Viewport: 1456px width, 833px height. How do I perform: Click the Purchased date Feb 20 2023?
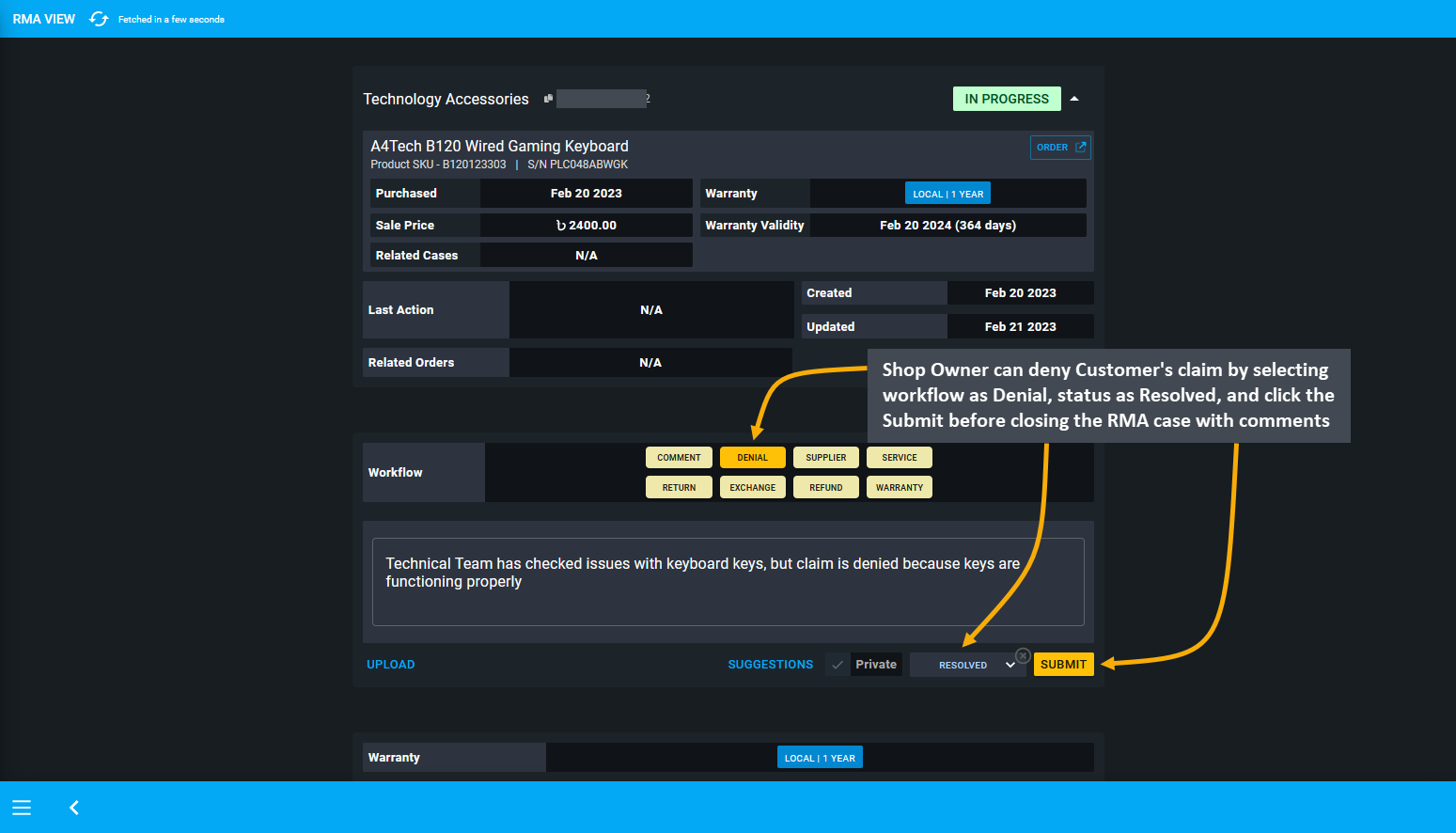[x=587, y=194]
